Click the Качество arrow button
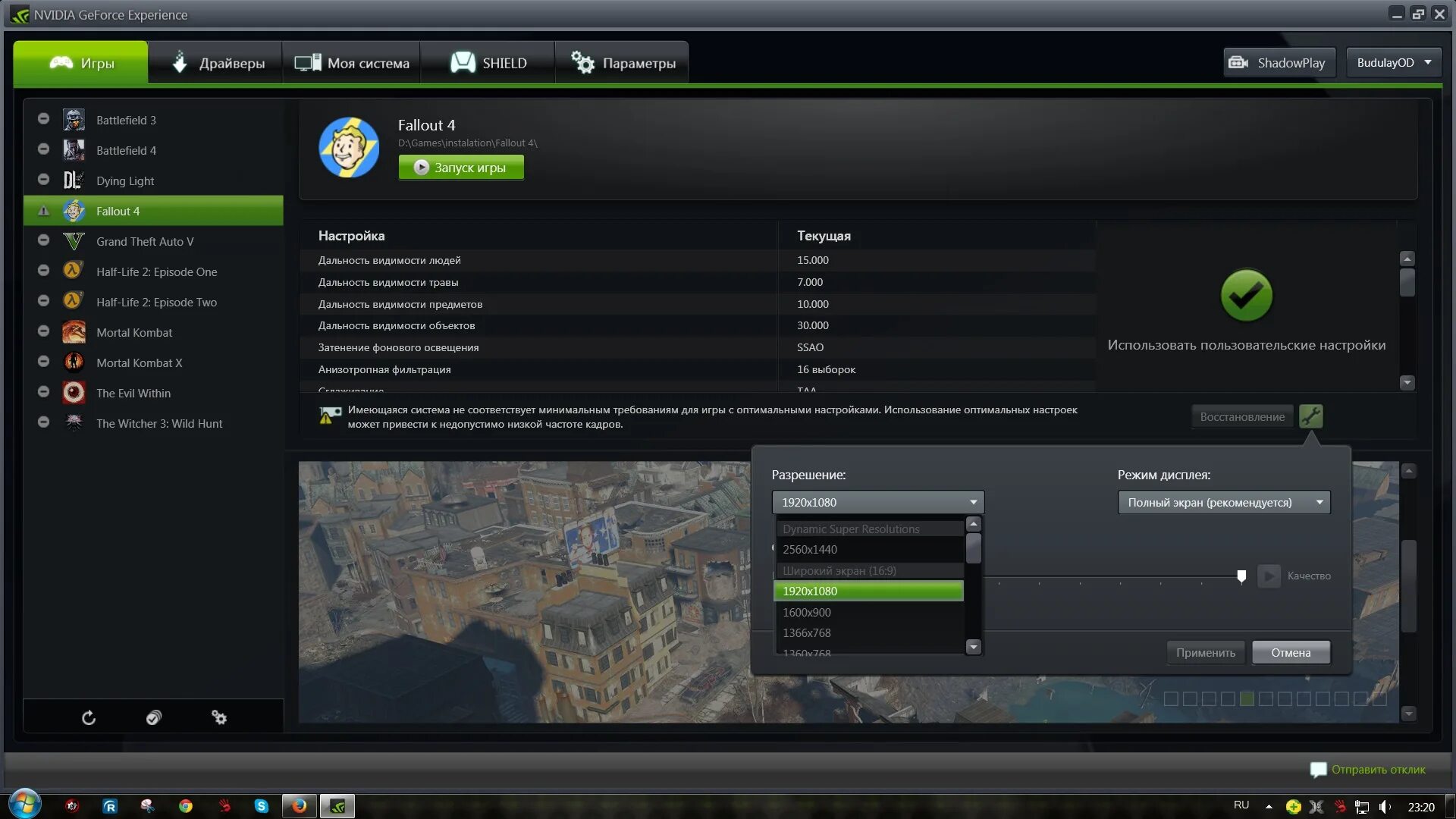Viewport: 1456px width, 819px height. coord(1269,576)
